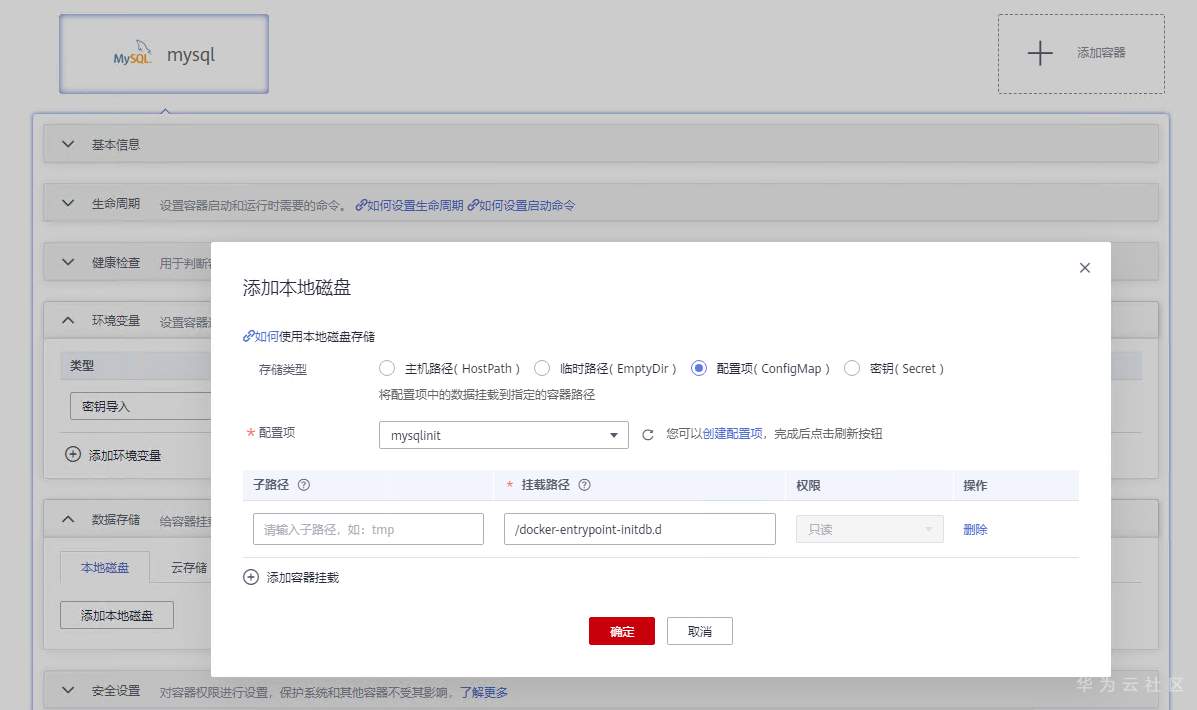Screen dimensions: 1197x710
Task: Expand the 健康检查 section
Action: [68, 262]
